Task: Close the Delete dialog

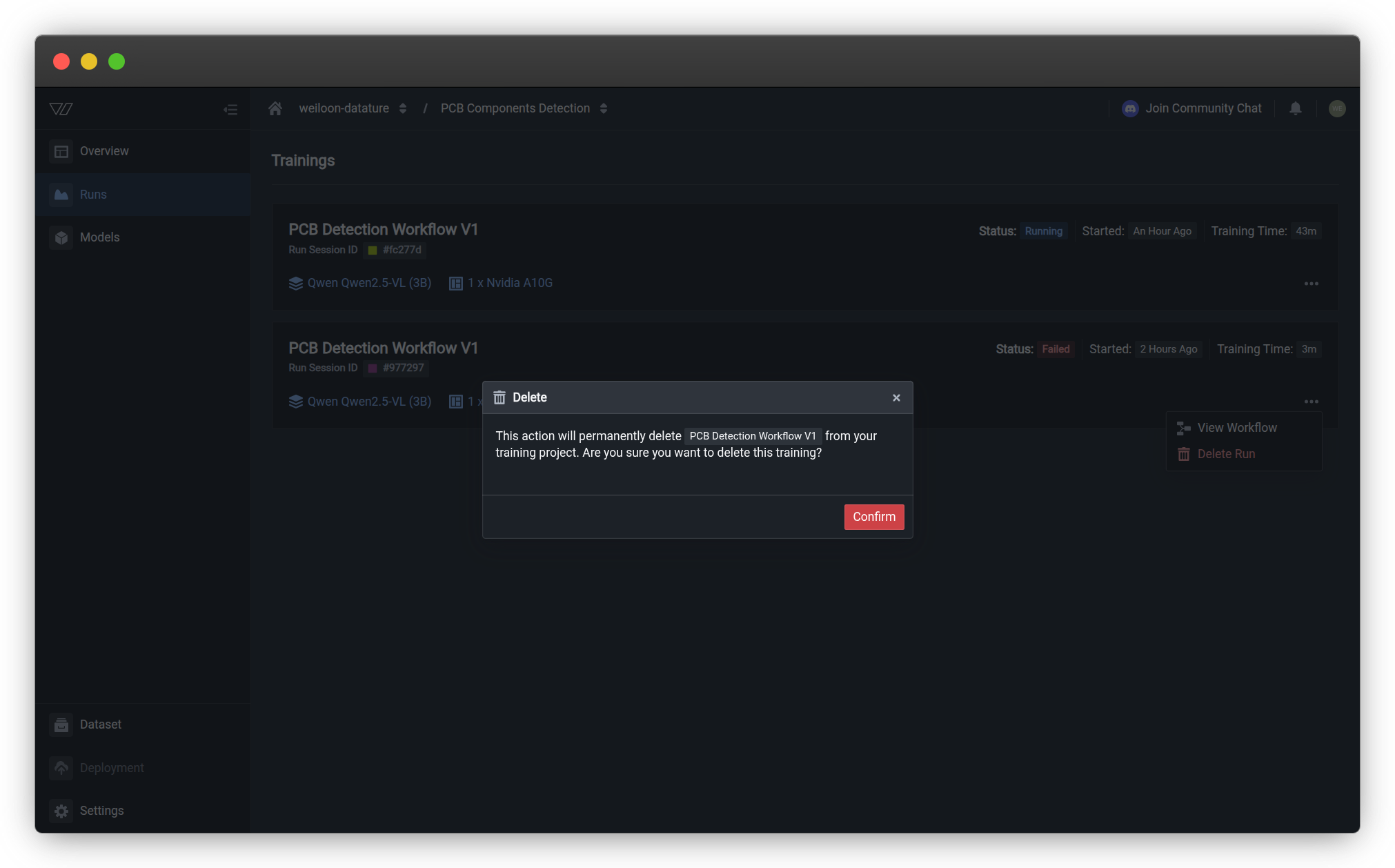Action: tap(896, 397)
